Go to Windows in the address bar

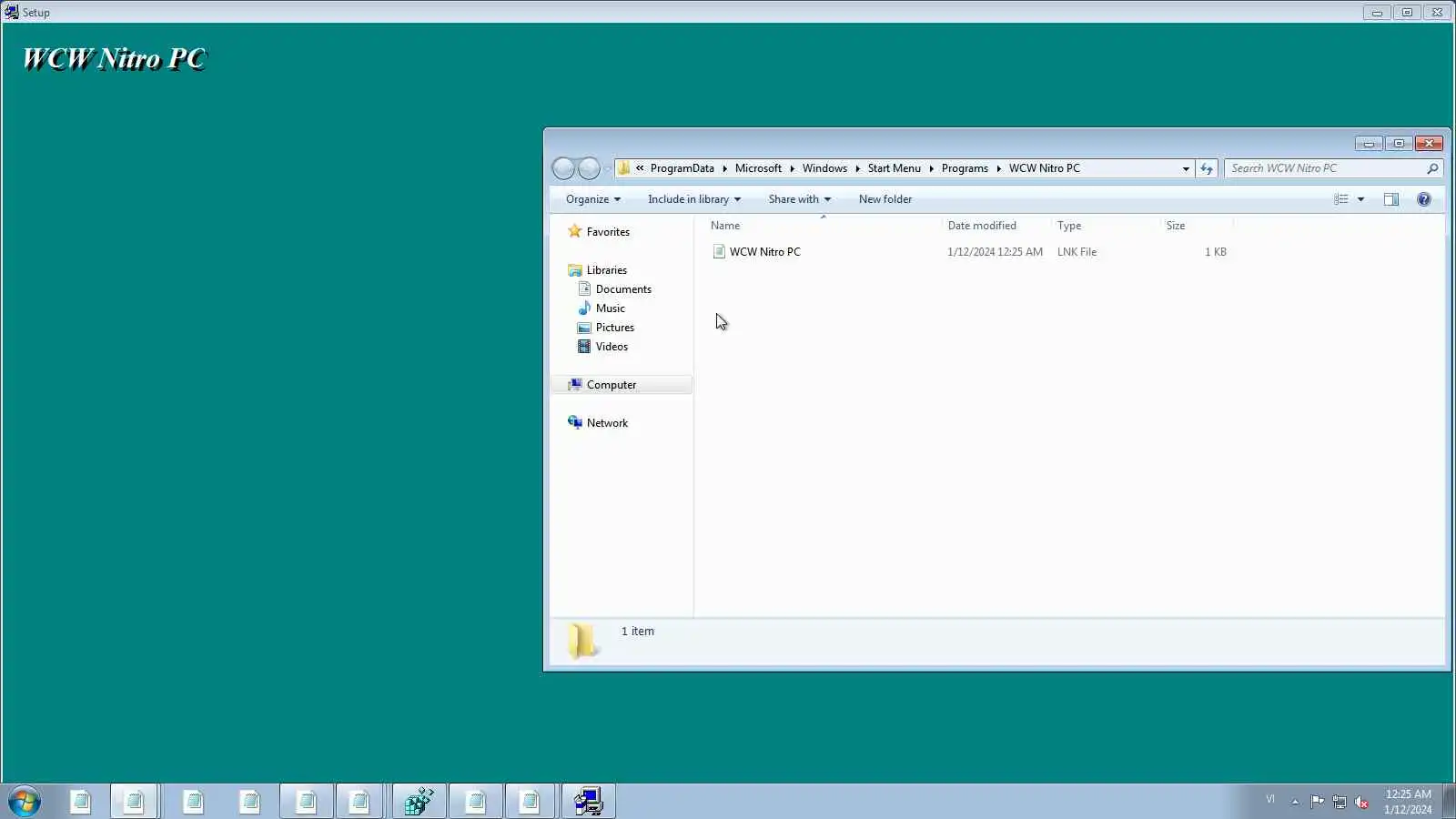(824, 168)
